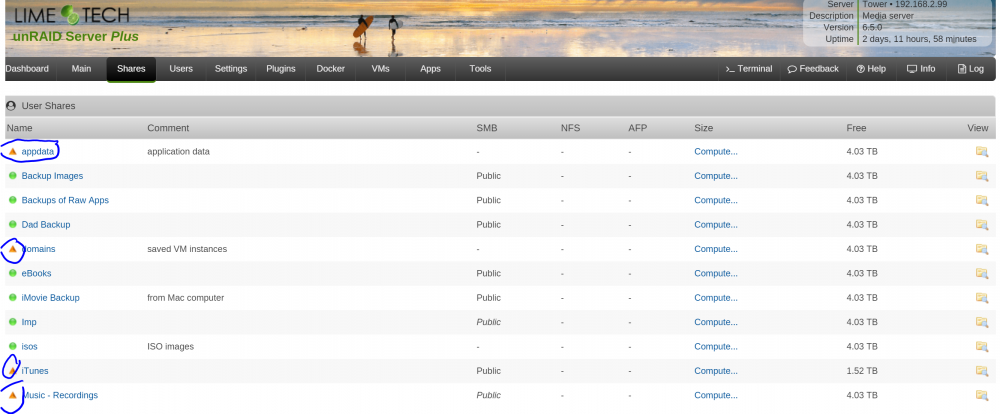Compute the size of Dad Backup
This screenshot has width=1000, height=414.
(x=716, y=225)
